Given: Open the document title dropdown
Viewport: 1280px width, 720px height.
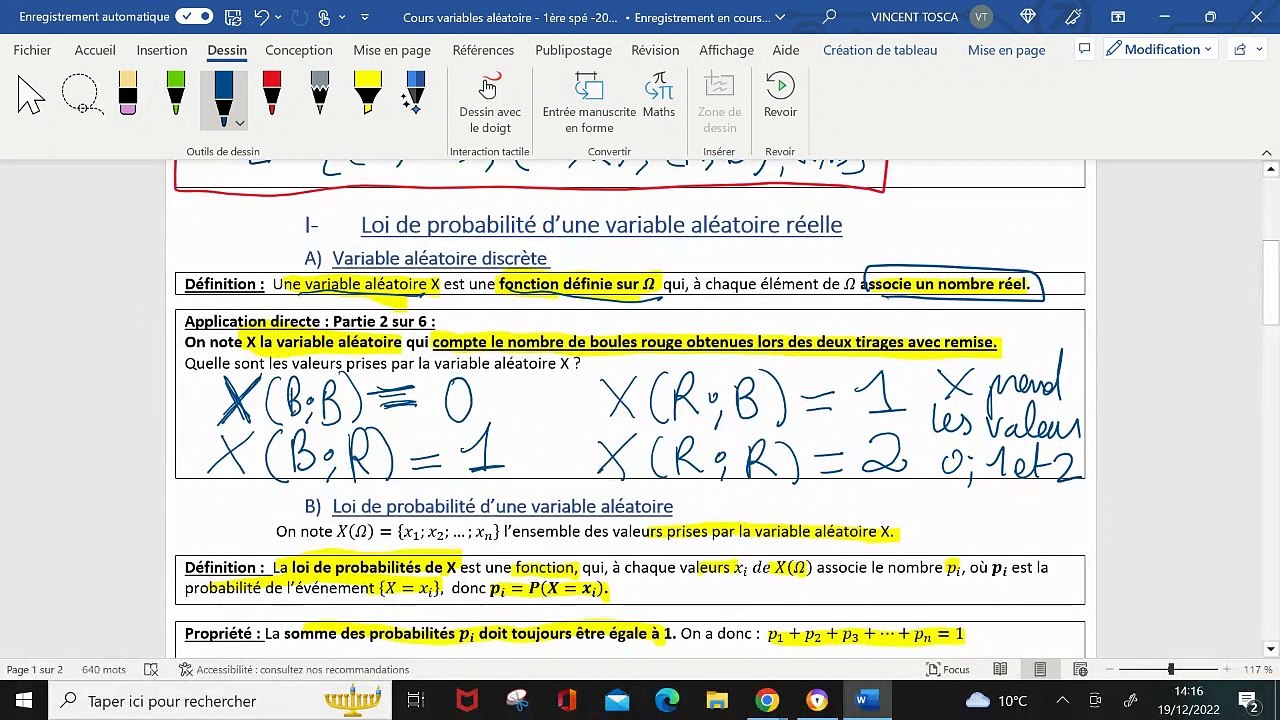Looking at the screenshot, I should pyautogui.click(x=780, y=17).
